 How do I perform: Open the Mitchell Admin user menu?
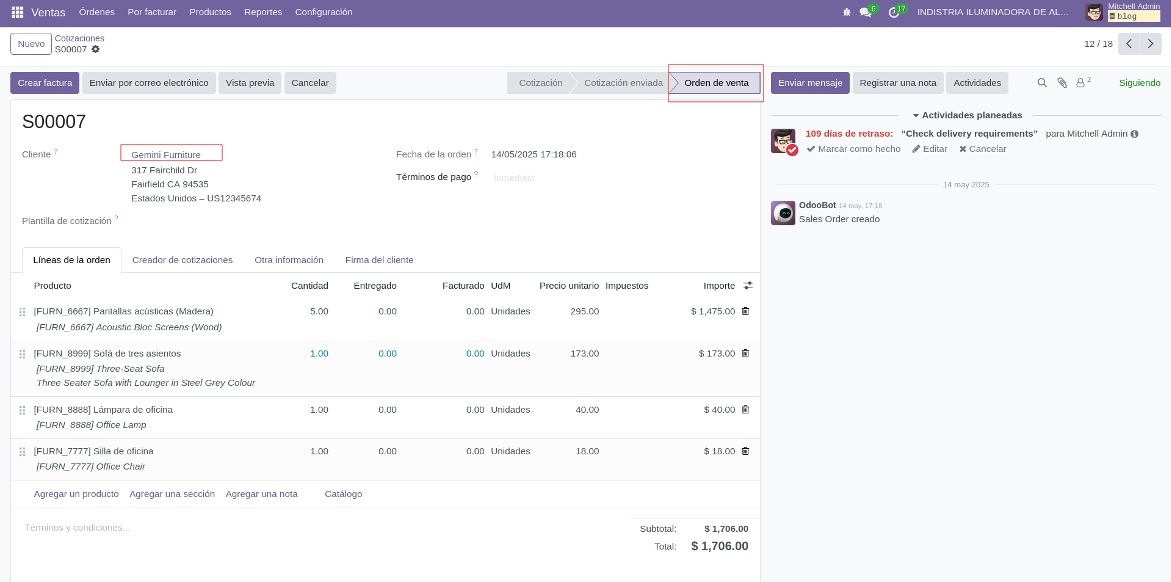(1124, 12)
